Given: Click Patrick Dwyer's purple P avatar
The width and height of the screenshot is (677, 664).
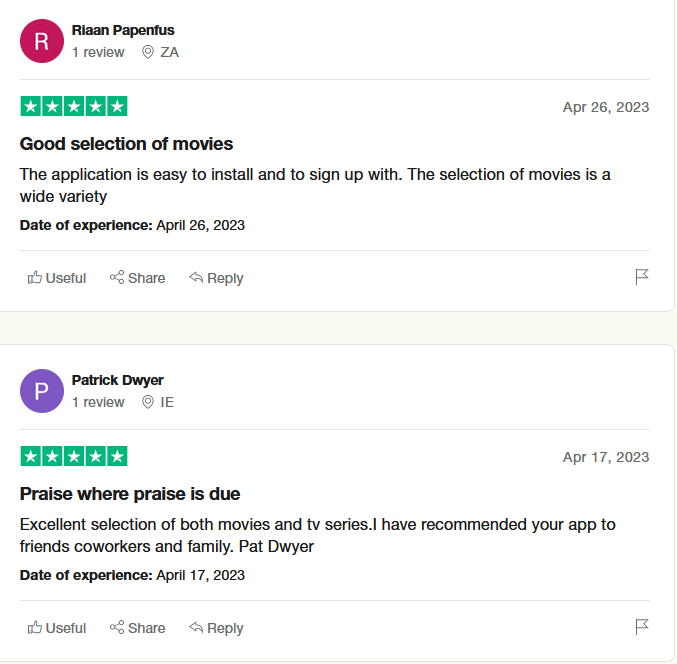Looking at the screenshot, I should click(42, 391).
